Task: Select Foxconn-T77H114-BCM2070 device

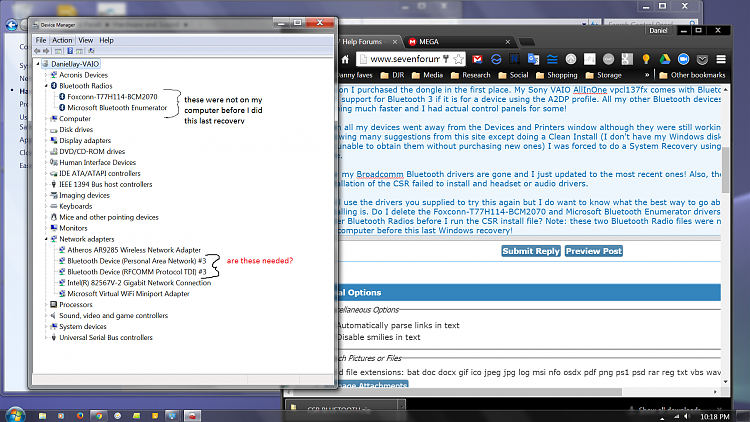Action: pyautogui.click(x=112, y=97)
